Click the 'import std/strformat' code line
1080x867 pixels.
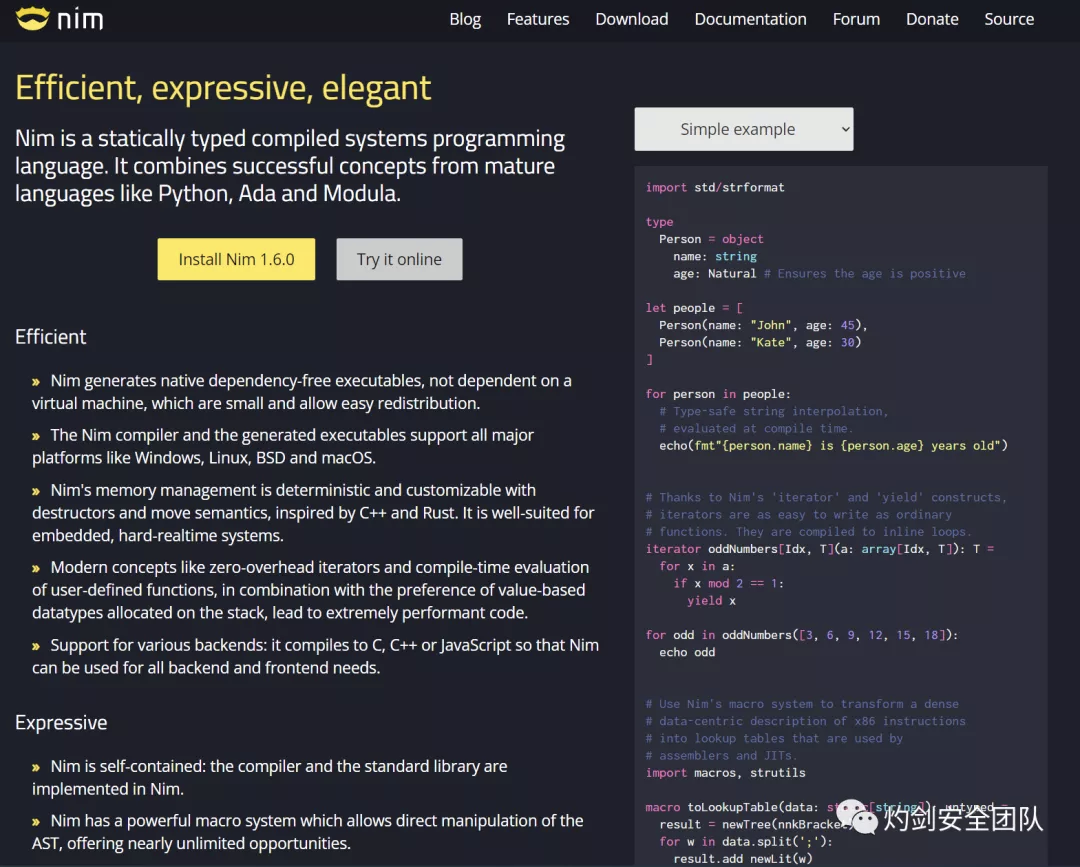pos(715,187)
